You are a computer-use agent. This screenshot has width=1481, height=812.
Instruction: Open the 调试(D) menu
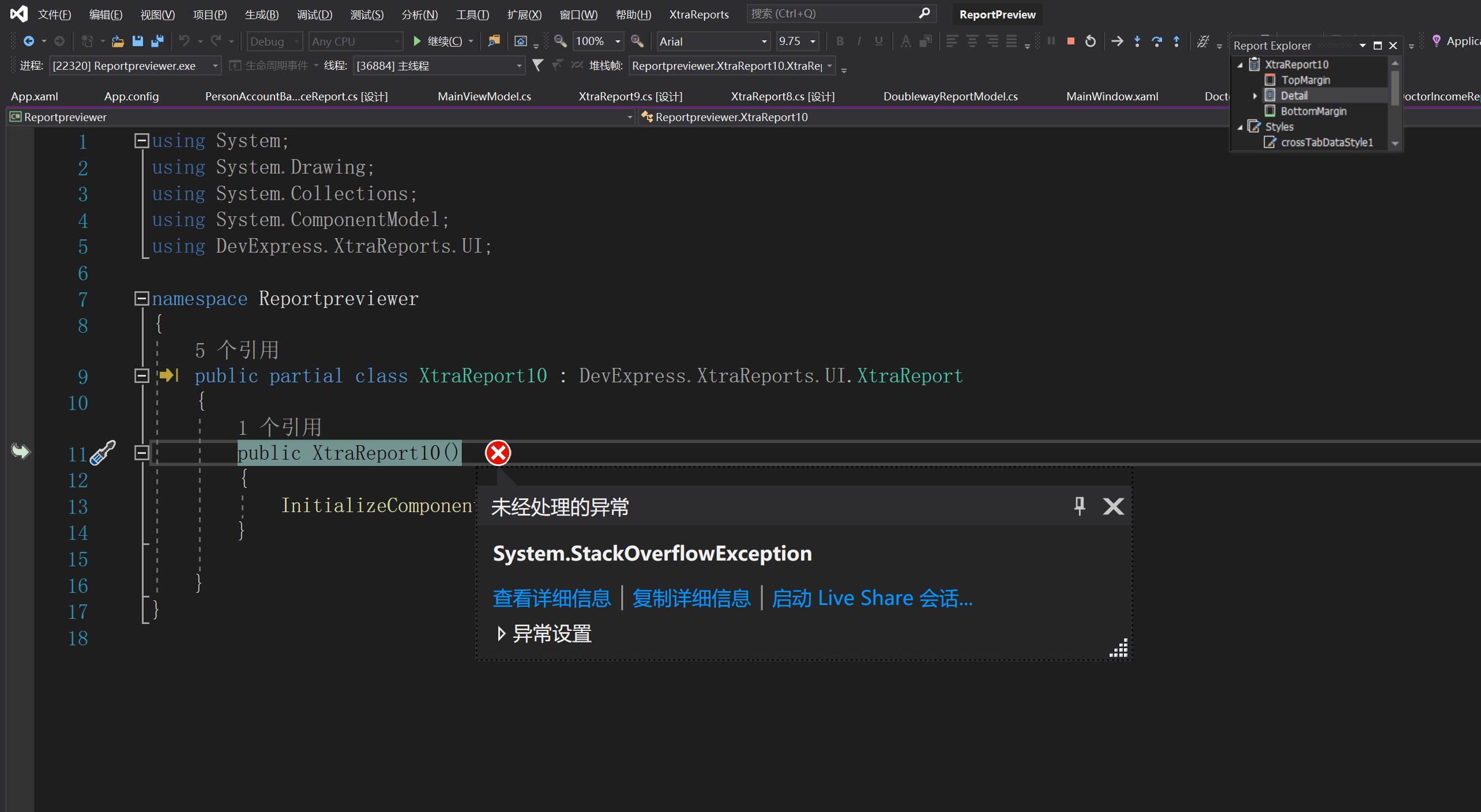click(x=314, y=14)
